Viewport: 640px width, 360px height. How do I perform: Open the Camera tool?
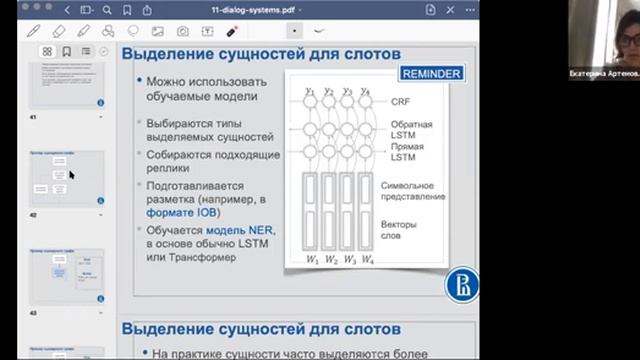183,31
